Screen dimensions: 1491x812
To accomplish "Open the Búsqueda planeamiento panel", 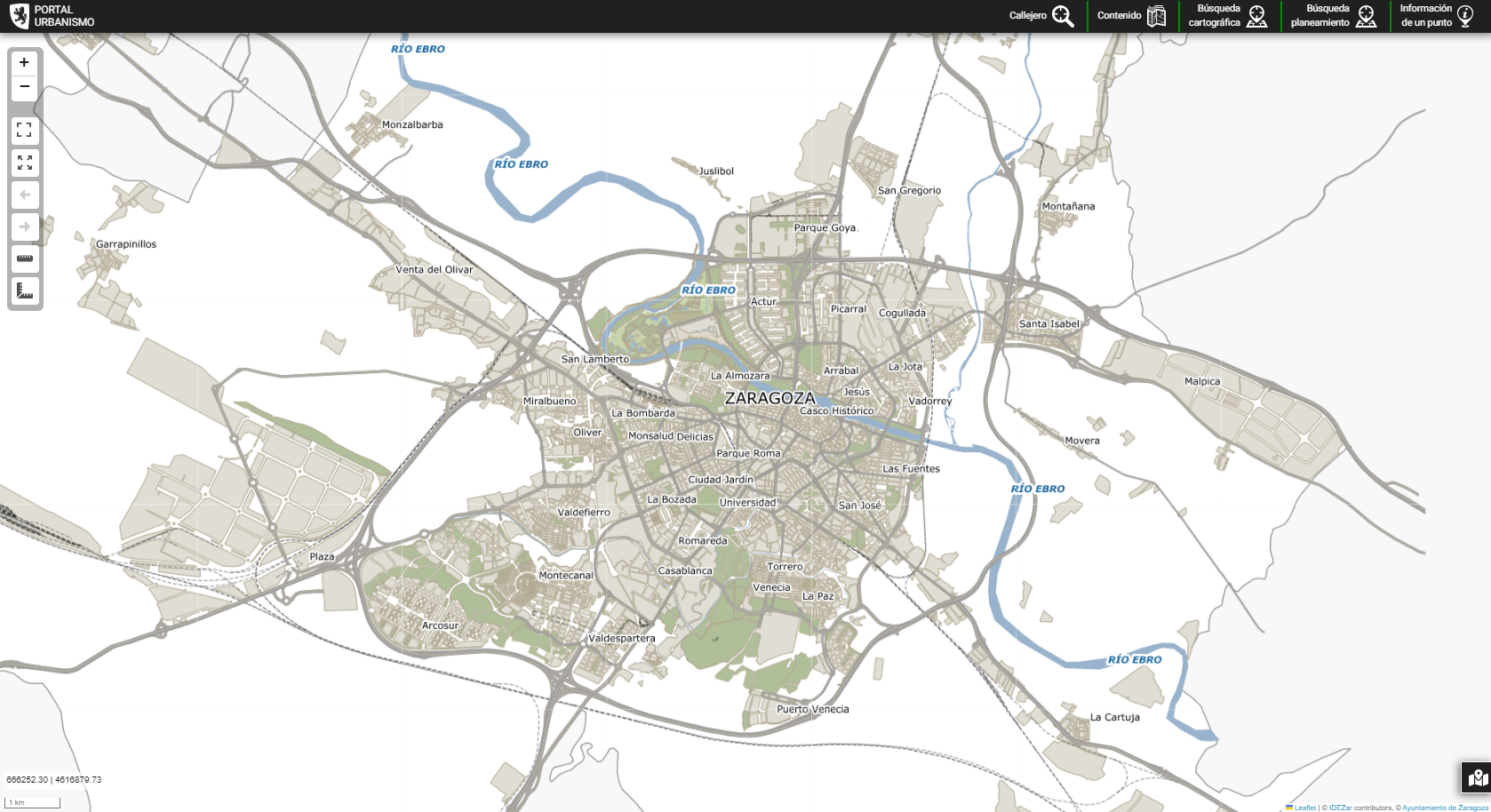I will 1333,16.
